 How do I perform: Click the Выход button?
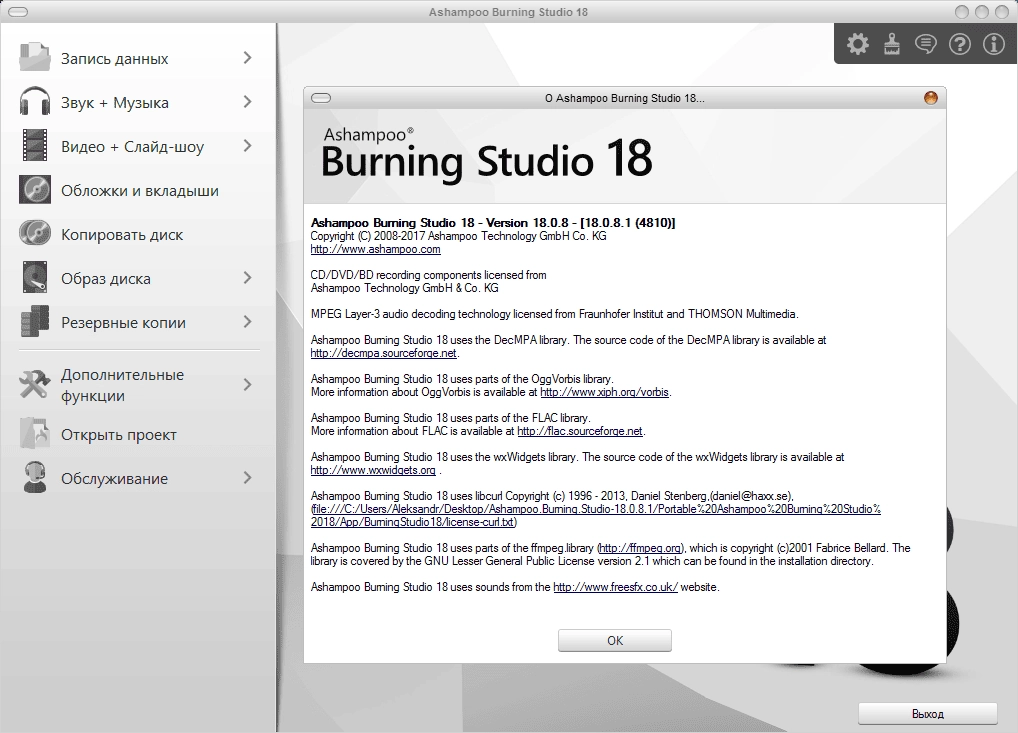coord(928,714)
